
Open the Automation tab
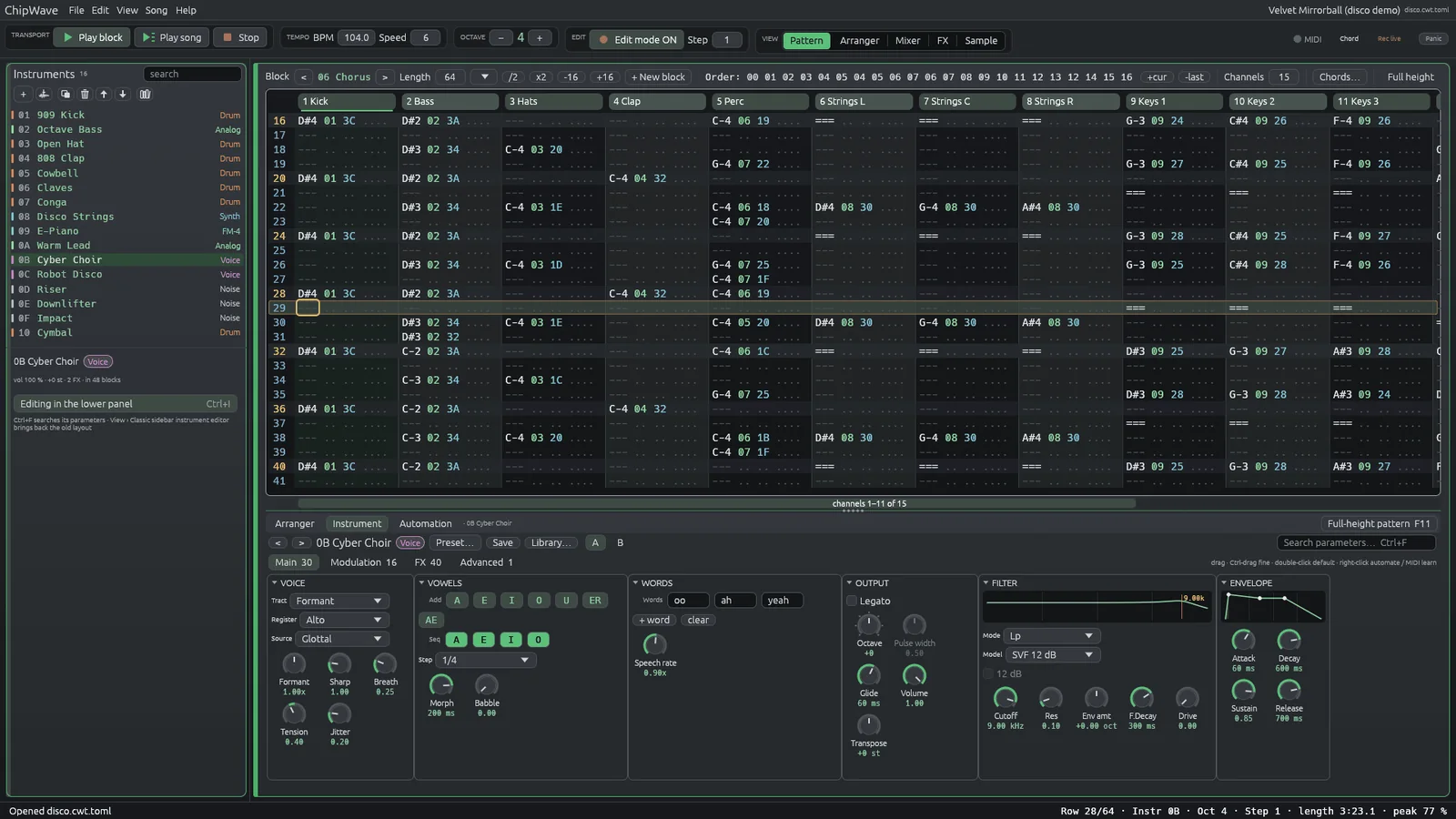coord(425,524)
